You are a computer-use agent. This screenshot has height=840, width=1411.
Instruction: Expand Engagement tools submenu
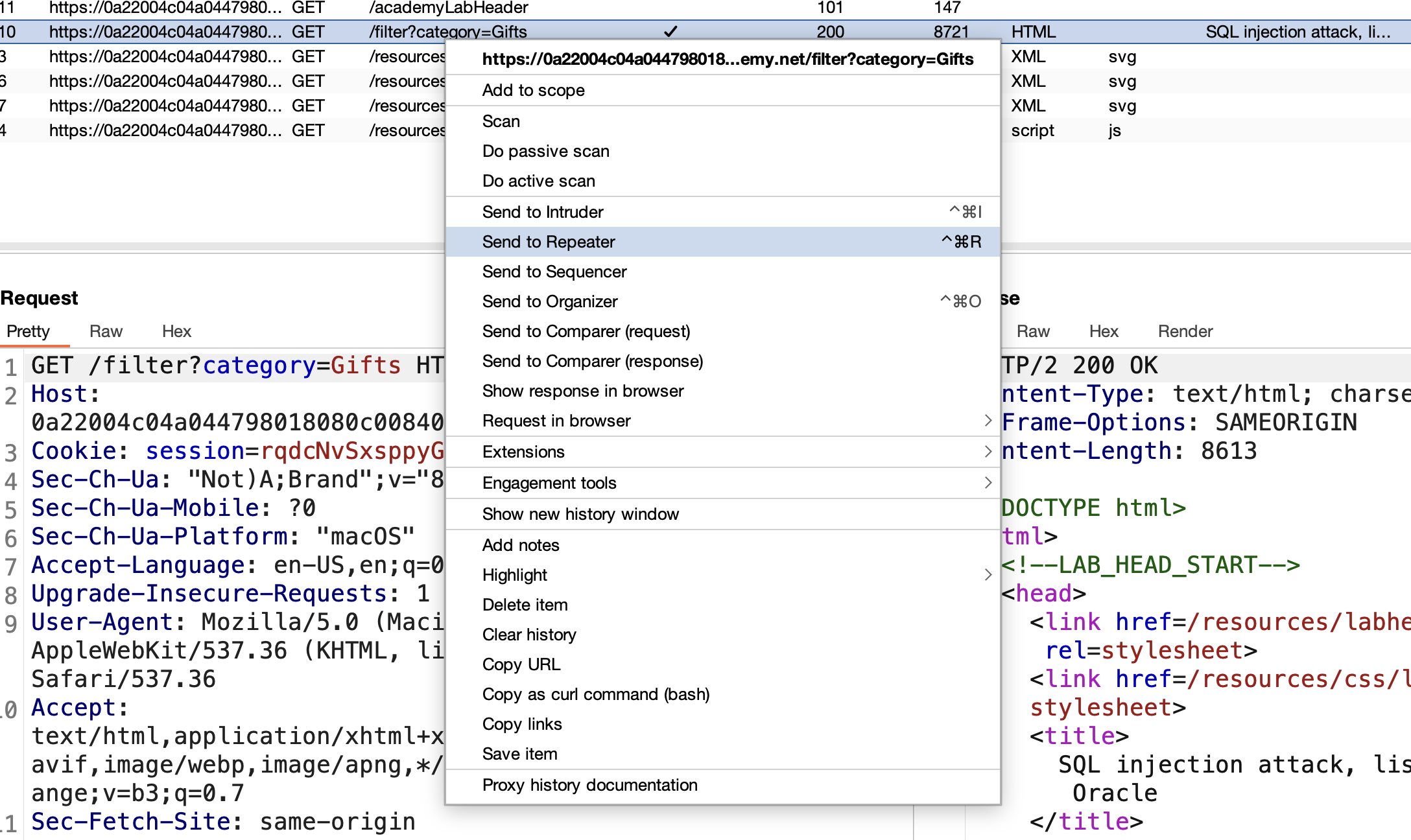click(x=723, y=483)
